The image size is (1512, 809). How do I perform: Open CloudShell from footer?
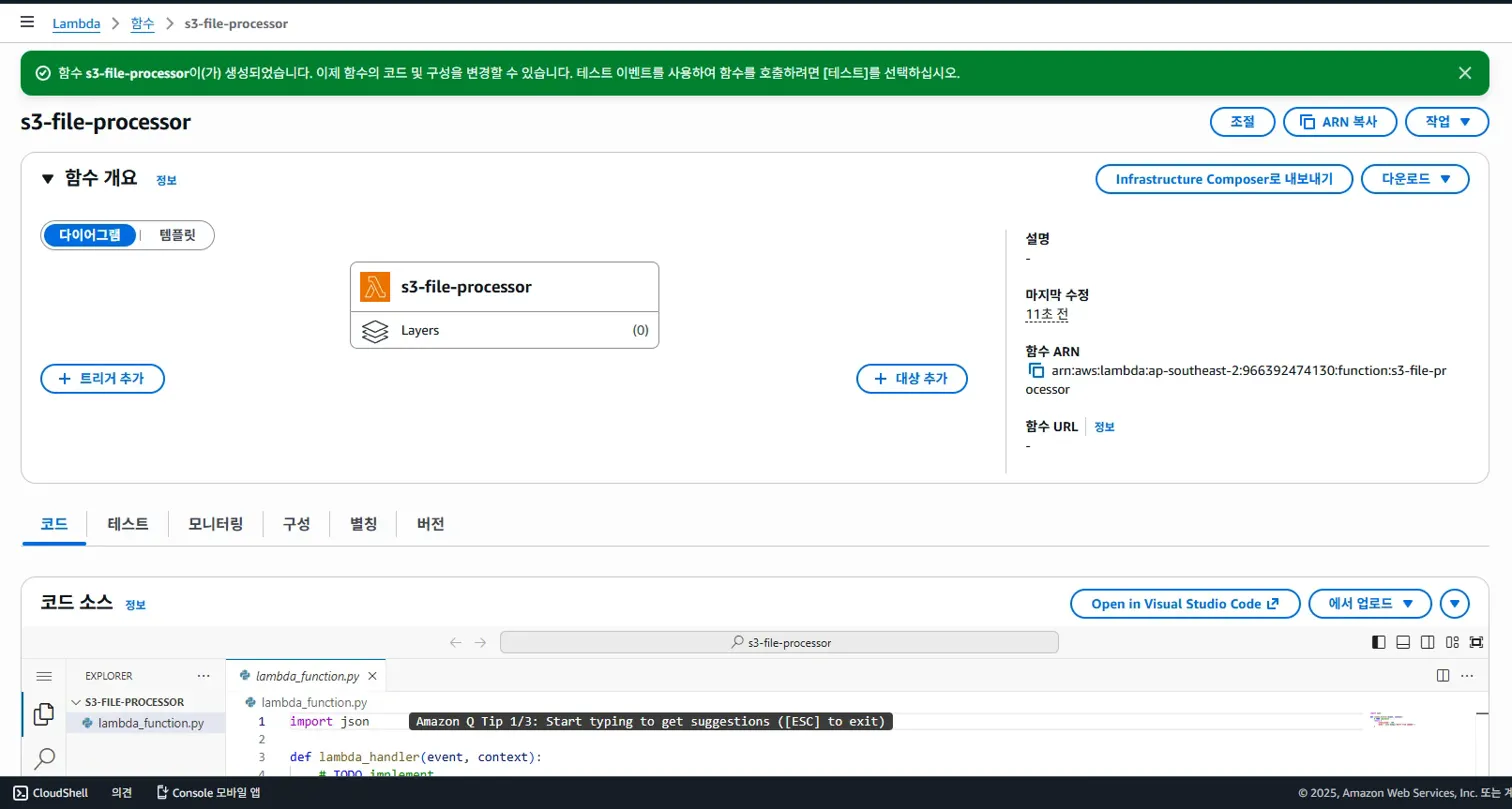click(51, 792)
